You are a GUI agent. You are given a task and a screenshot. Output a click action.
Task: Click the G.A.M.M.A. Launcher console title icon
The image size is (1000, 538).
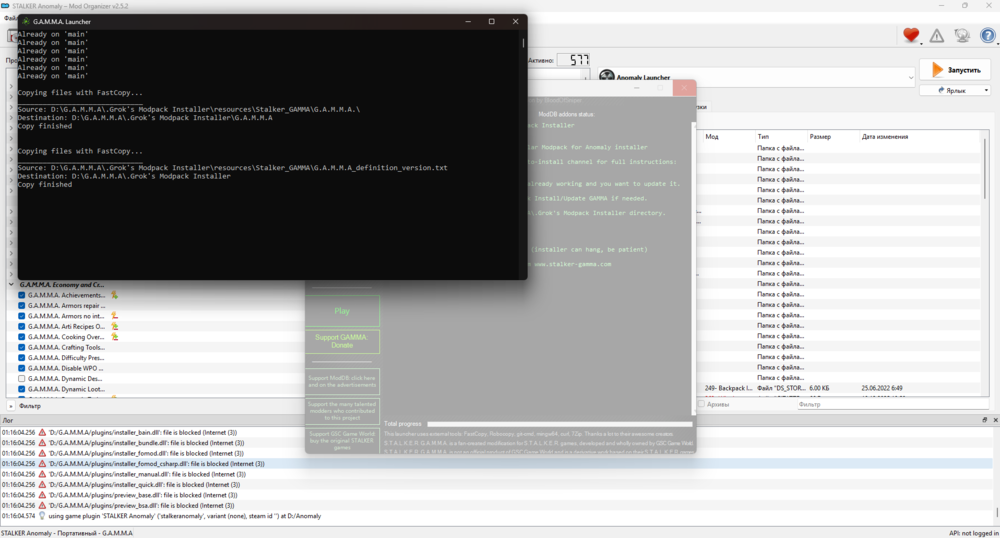coord(26,21)
